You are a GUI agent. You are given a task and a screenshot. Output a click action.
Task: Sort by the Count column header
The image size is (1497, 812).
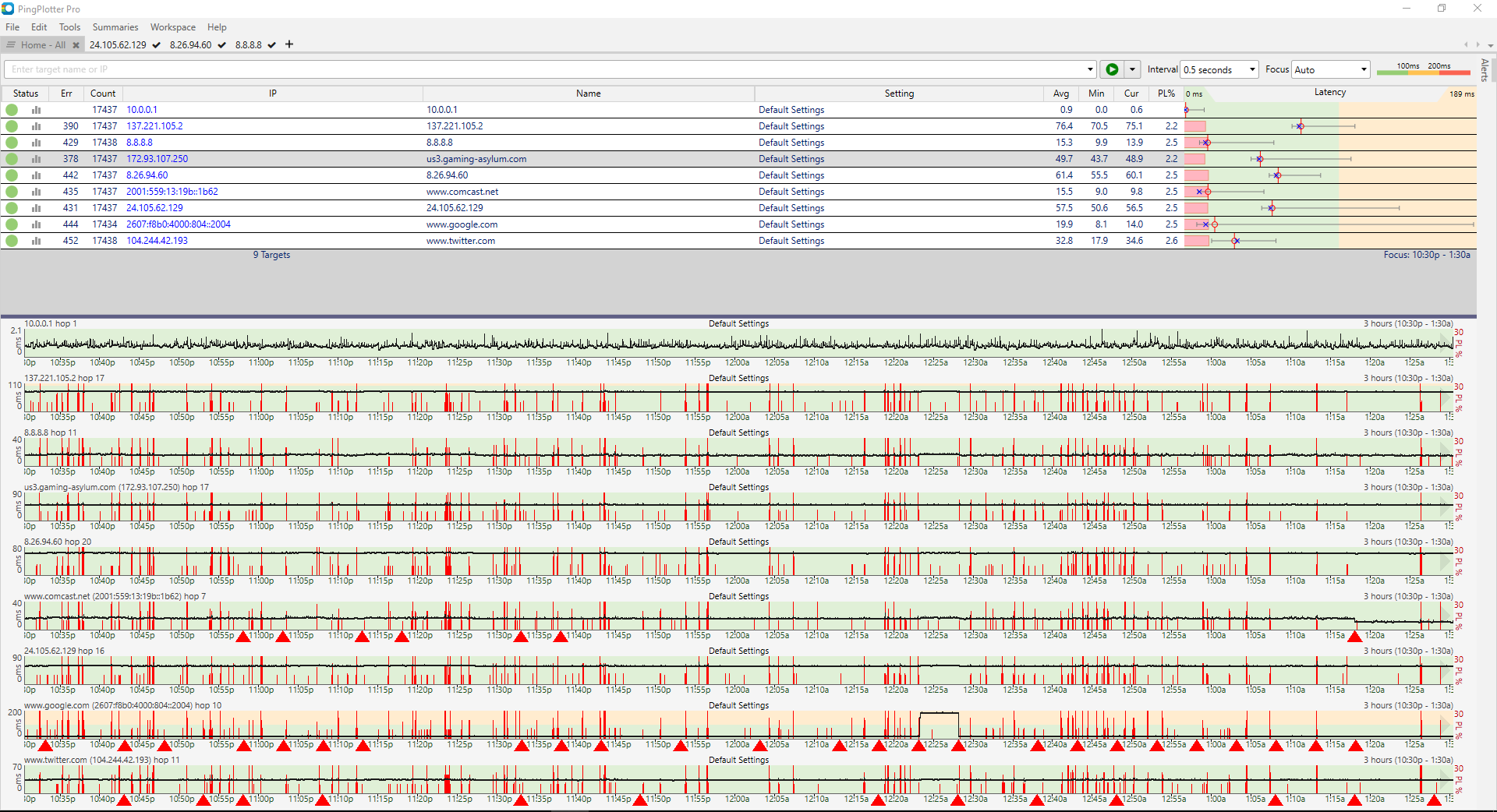click(103, 94)
